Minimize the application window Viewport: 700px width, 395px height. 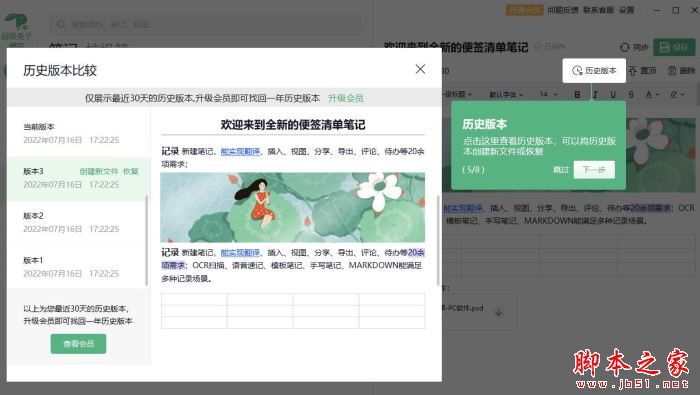pyautogui.click(x=658, y=10)
